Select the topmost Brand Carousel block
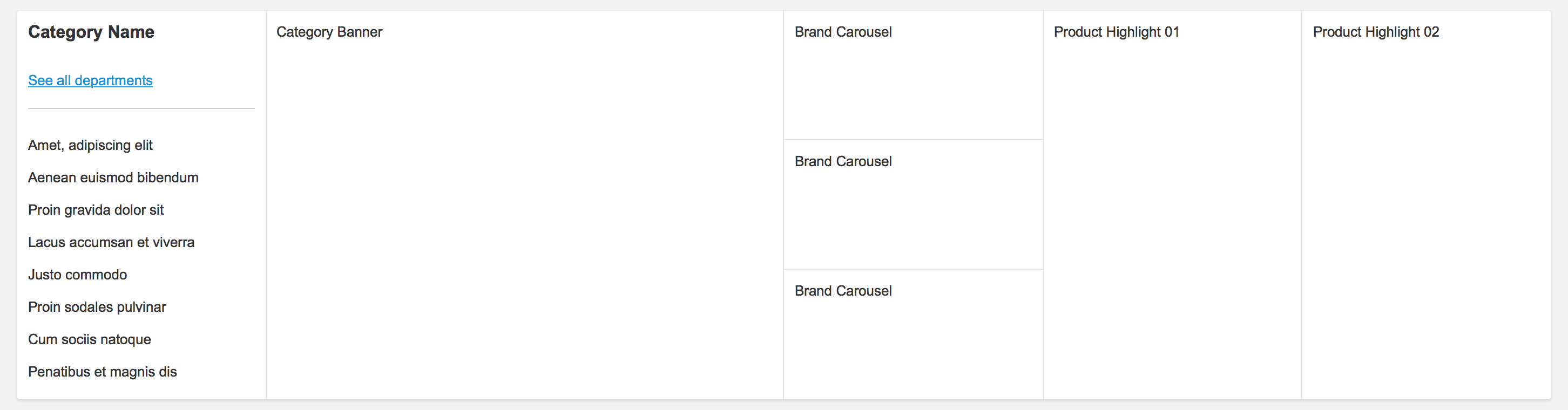 coord(913,76)
